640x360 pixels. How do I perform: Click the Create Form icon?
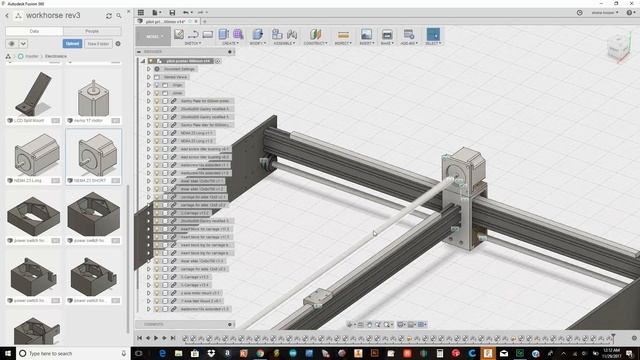pos(238,34)
